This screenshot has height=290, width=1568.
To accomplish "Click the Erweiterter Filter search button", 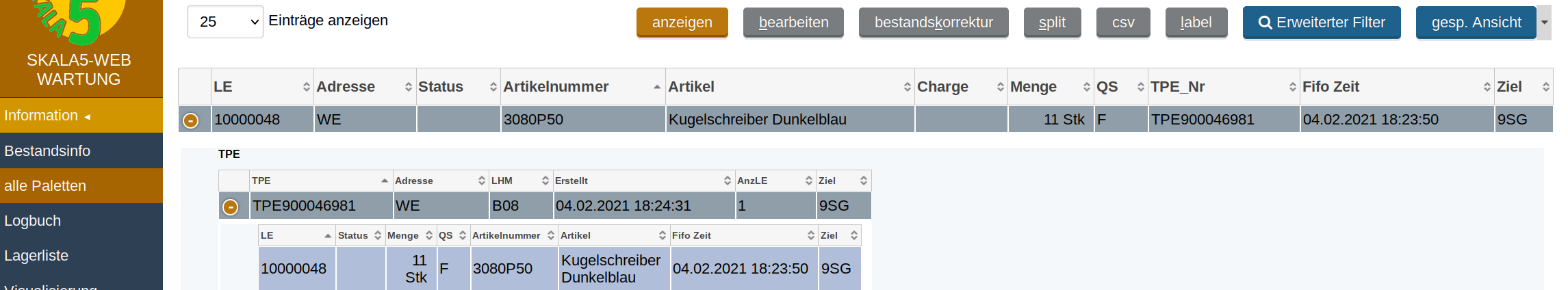I will [1321, 23].
